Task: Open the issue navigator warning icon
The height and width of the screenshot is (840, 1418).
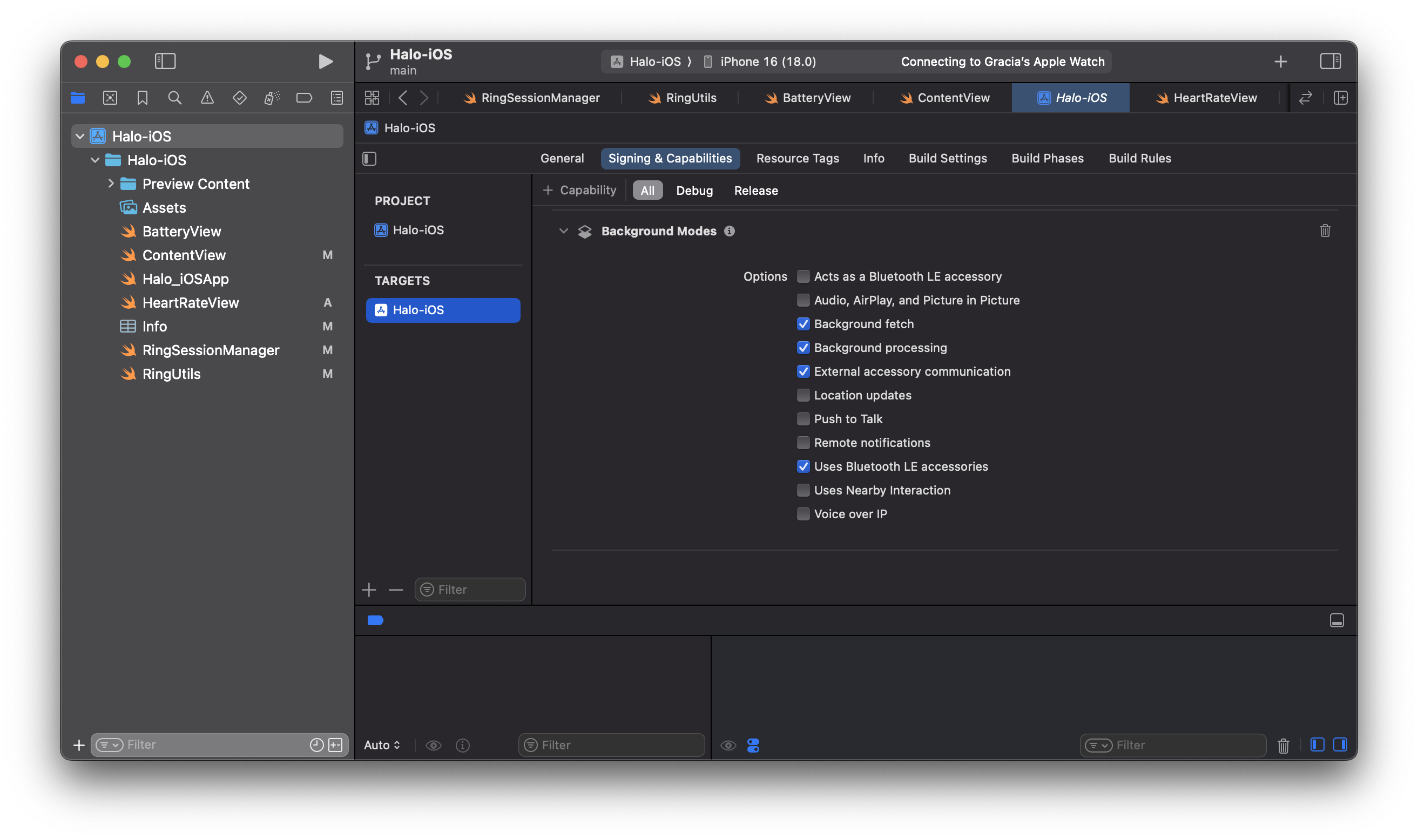Action: [207, 98]
